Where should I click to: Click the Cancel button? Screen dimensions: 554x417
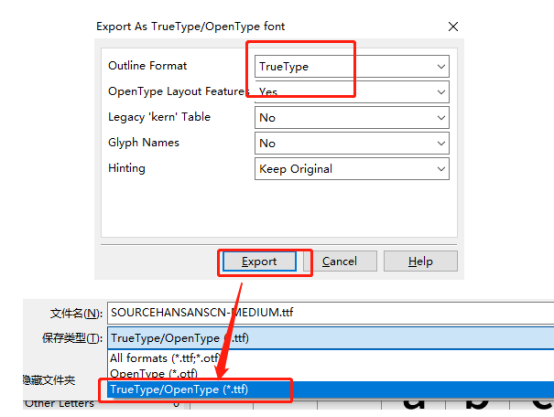340,262
